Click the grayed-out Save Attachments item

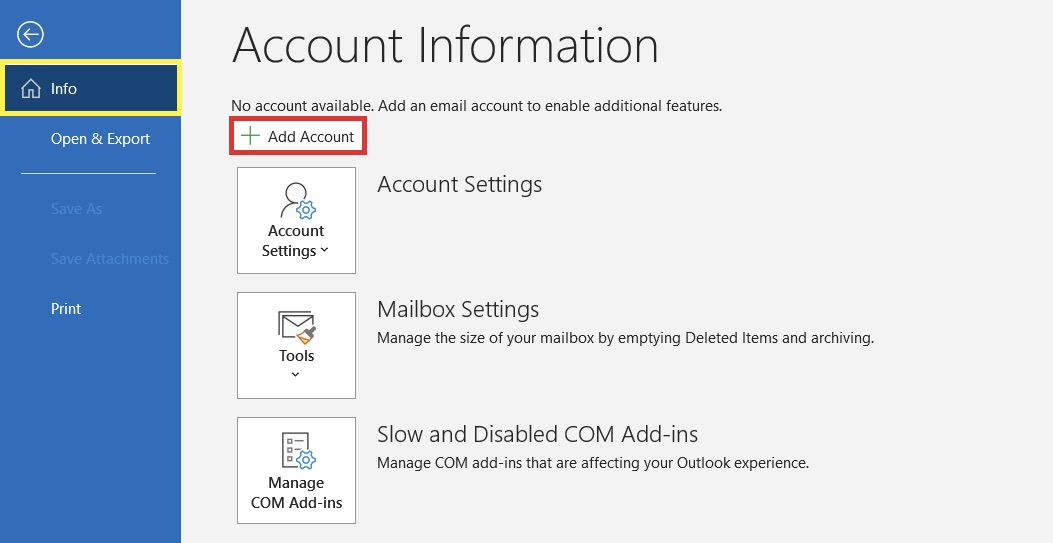tap(110, 259)
